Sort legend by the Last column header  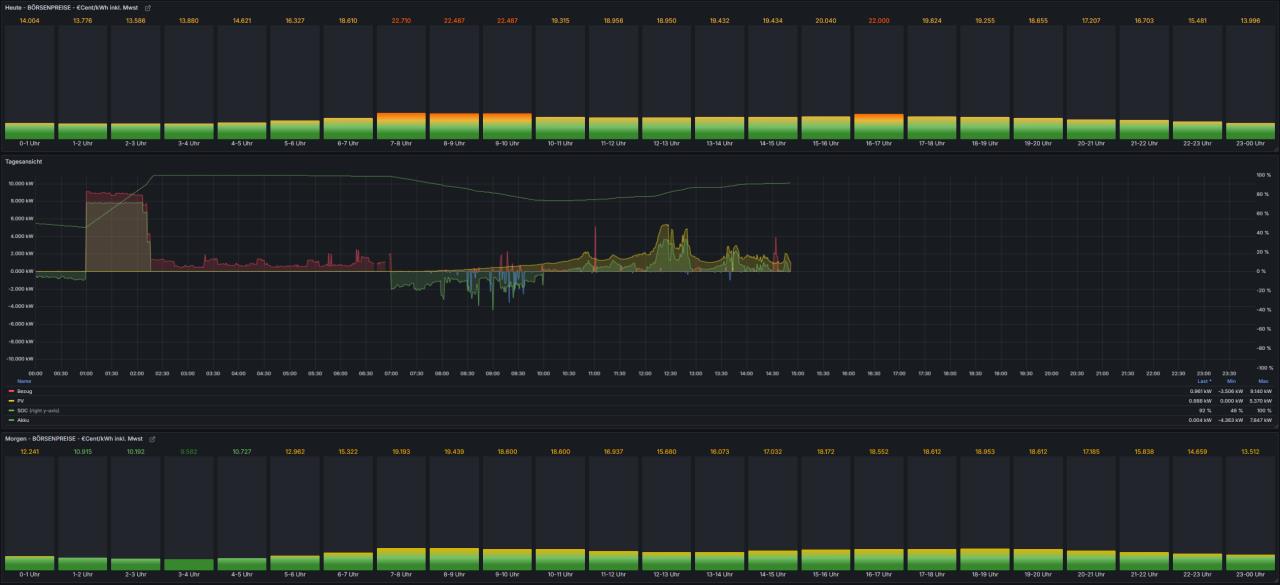tap(1203, 381)
